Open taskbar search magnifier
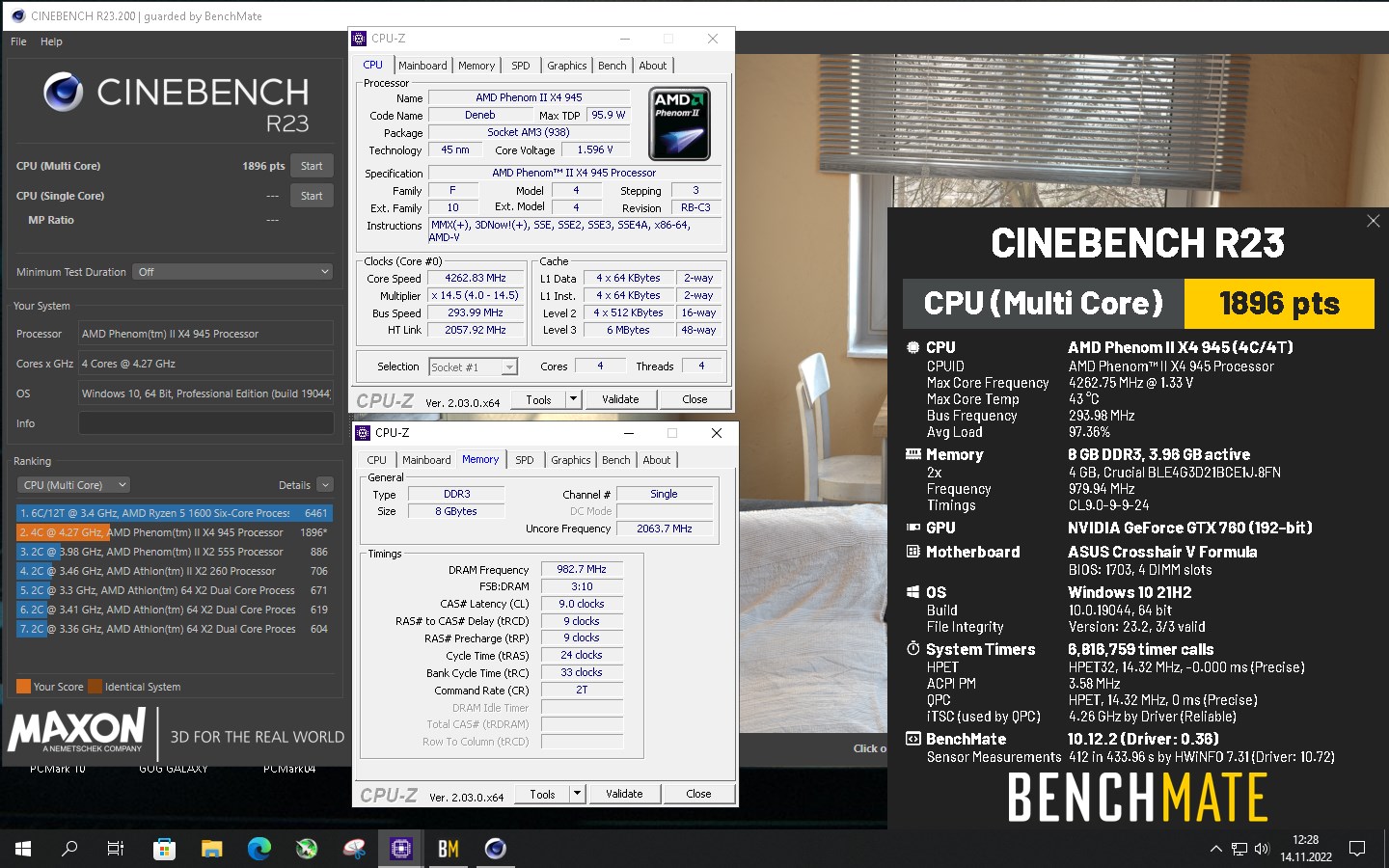The image size is (1389, 868). tap(69, 849)
